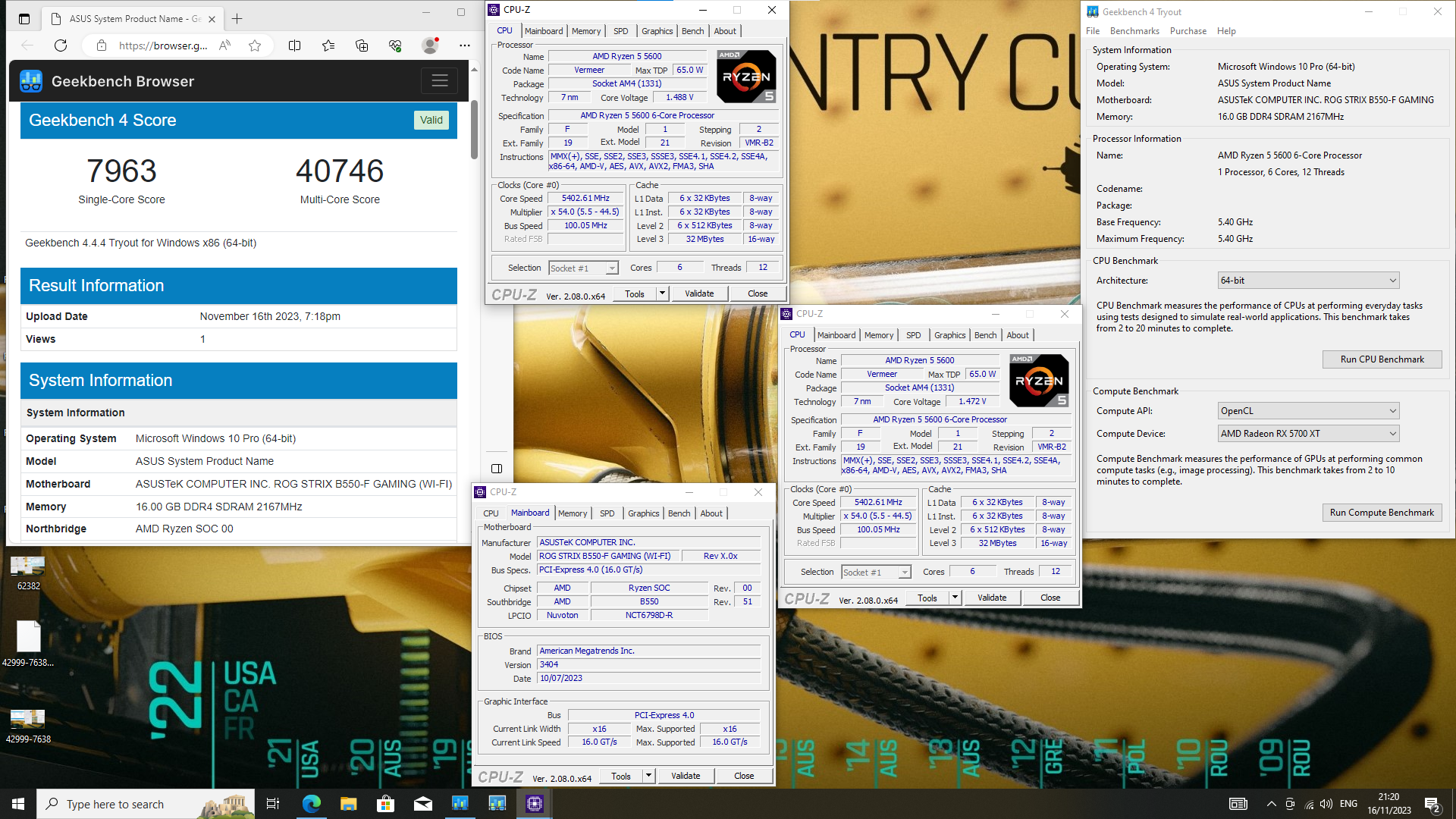The height and width of the screenshot is (819, 1456).
Task: Open Edge settings and more menu
Action: 465,45
